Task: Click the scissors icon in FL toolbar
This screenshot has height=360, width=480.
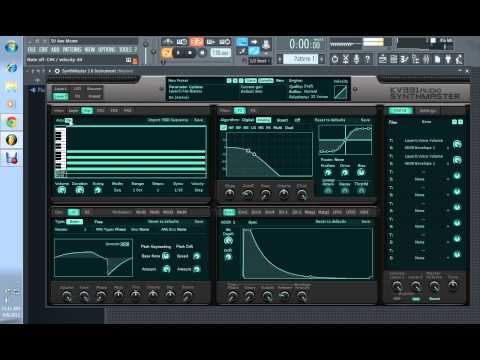Action: [346, 59]
